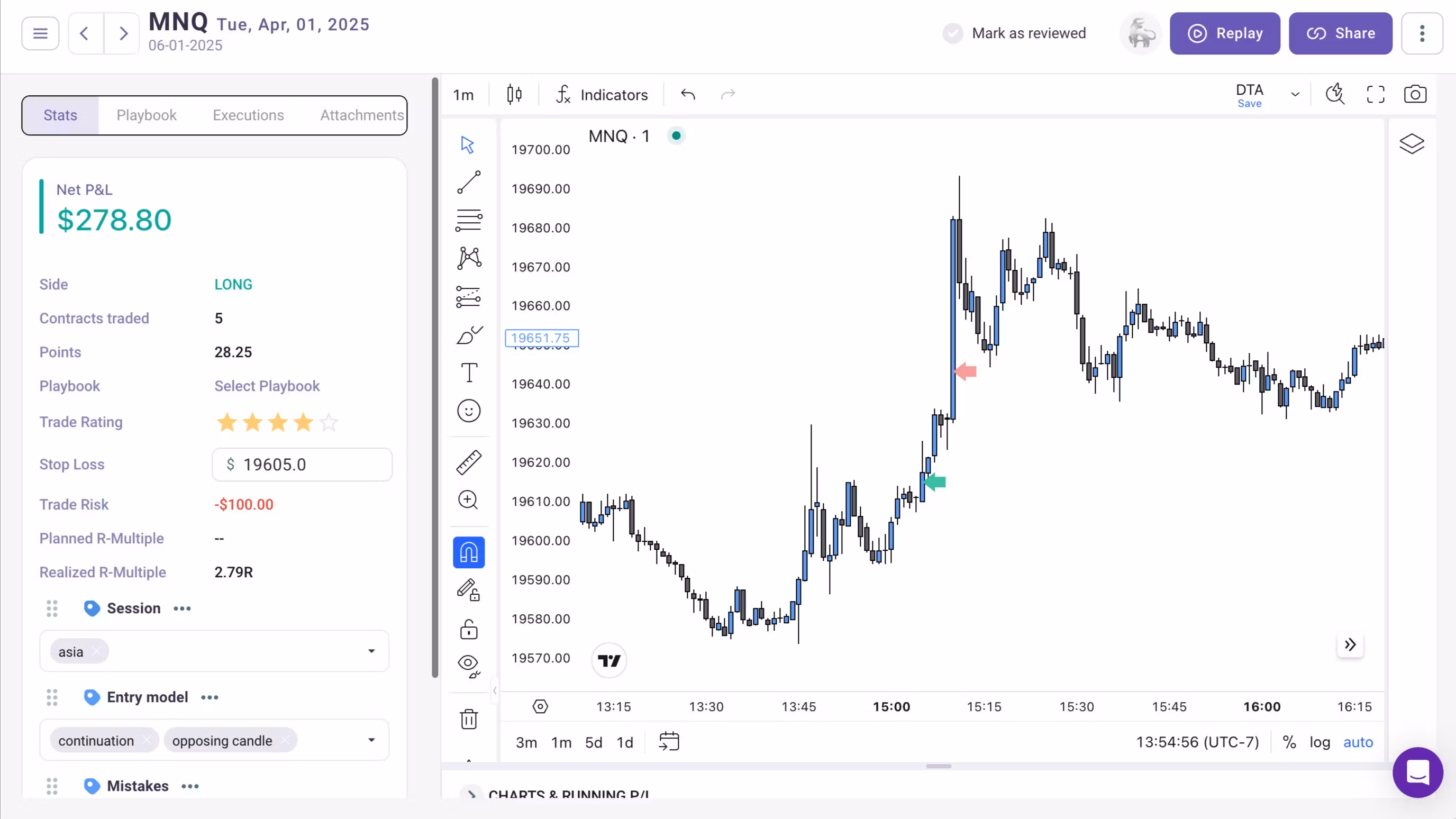The image size is (1456, 819).
Task: Check Mark as reviewed
Action: point(953,33)
